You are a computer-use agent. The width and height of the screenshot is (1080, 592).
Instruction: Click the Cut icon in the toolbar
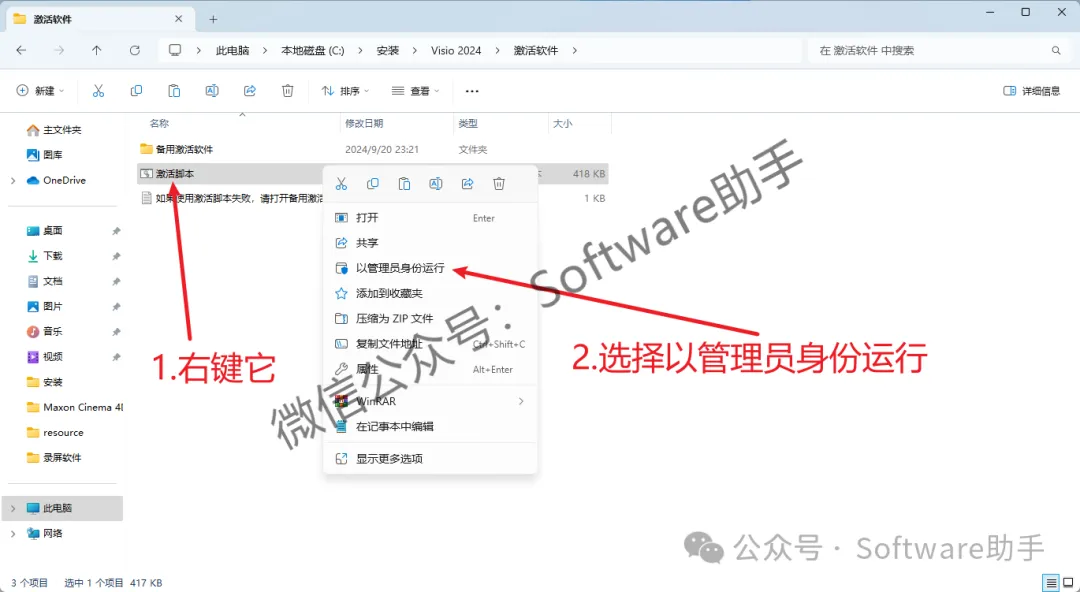[x=98, y=91]
